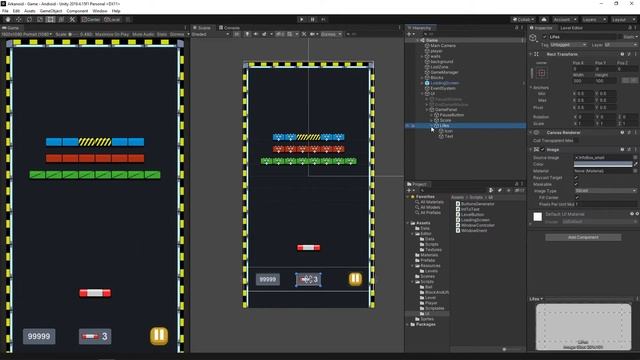Select the Rotate tool in toolbar

tap(29, 19)
